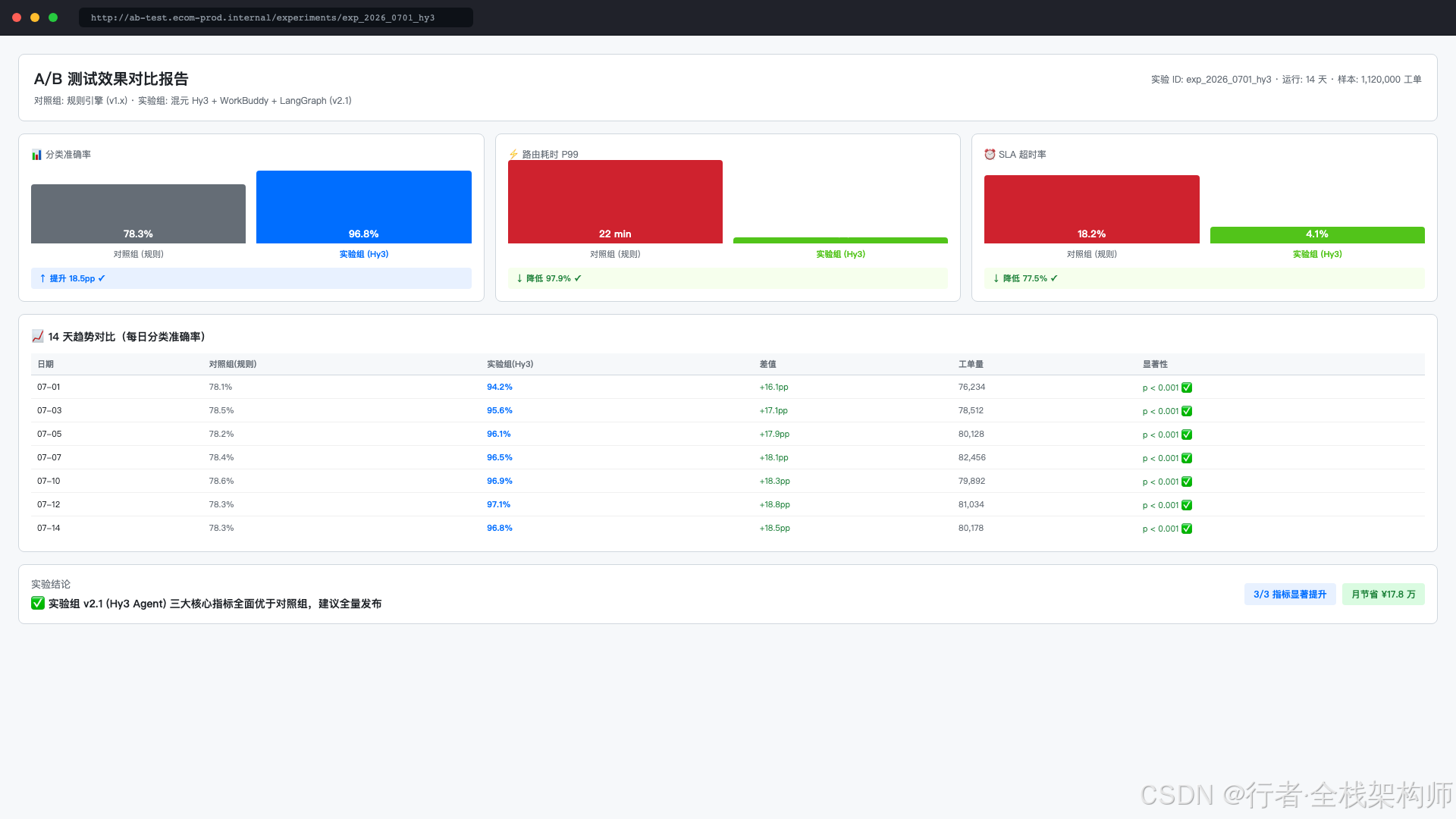The width and height of the screenshot is (1456, 819).
Task: Click the 降低 97.9% result banner
Action: (728, 278)
